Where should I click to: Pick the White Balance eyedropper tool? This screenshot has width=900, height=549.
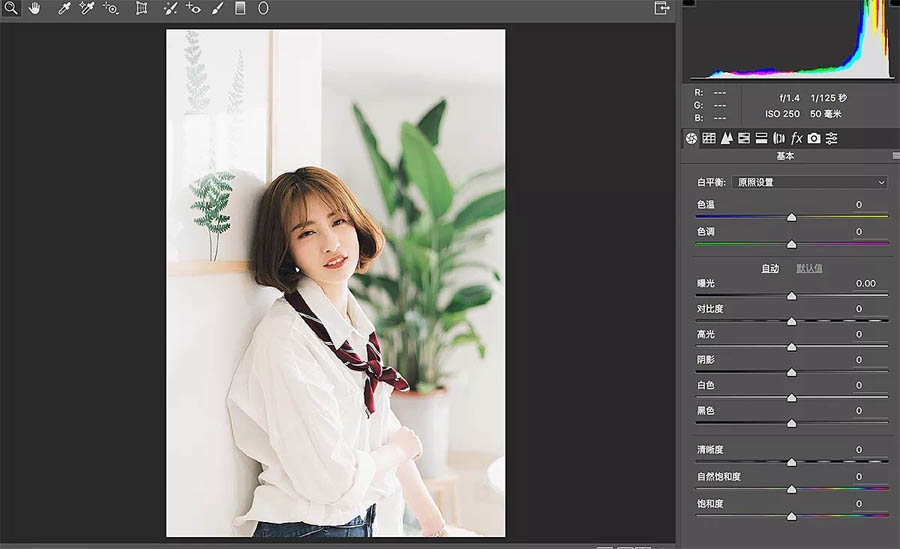coord(64,8)
